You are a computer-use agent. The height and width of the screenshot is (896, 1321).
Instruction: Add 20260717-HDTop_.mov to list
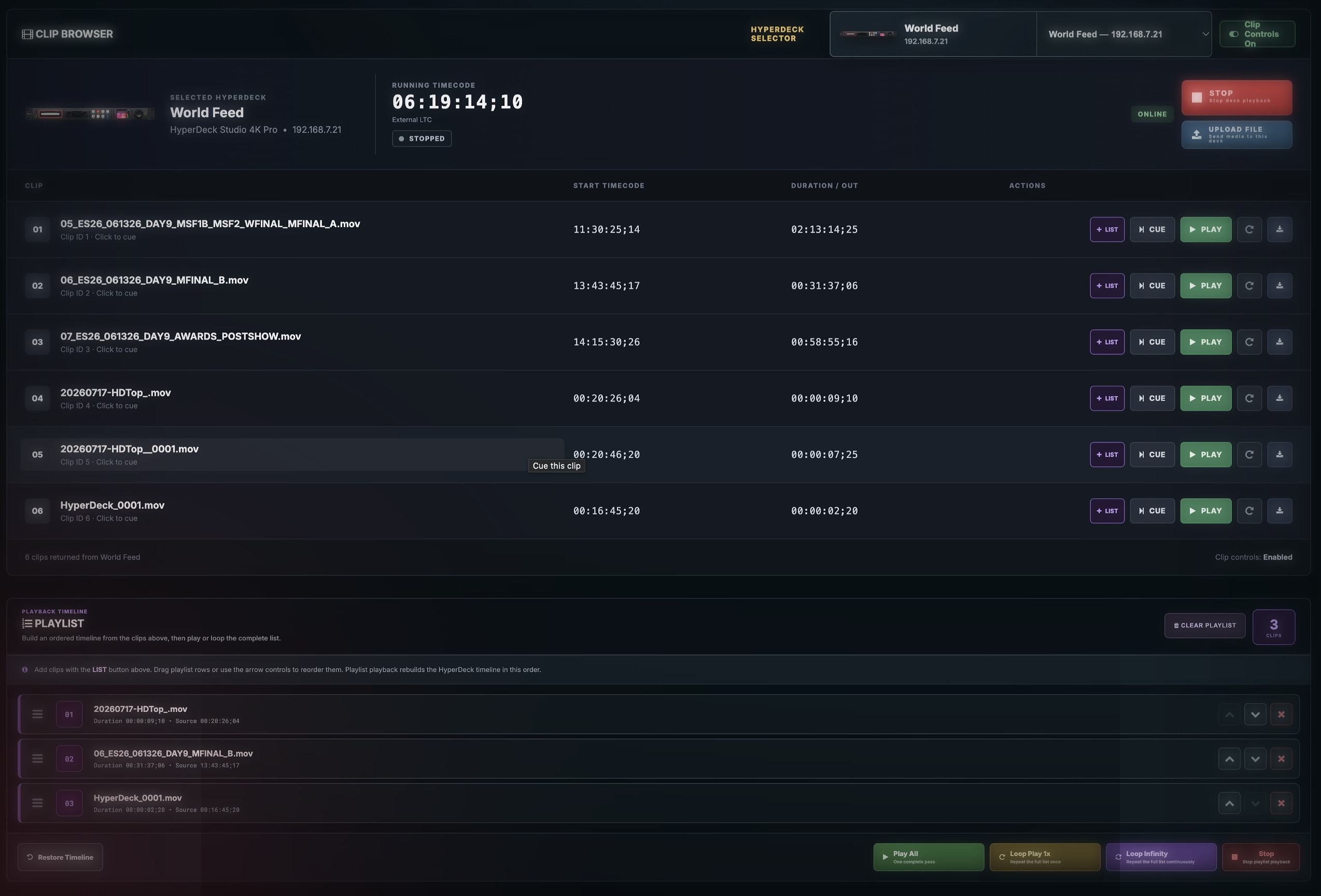[1107, 399]
